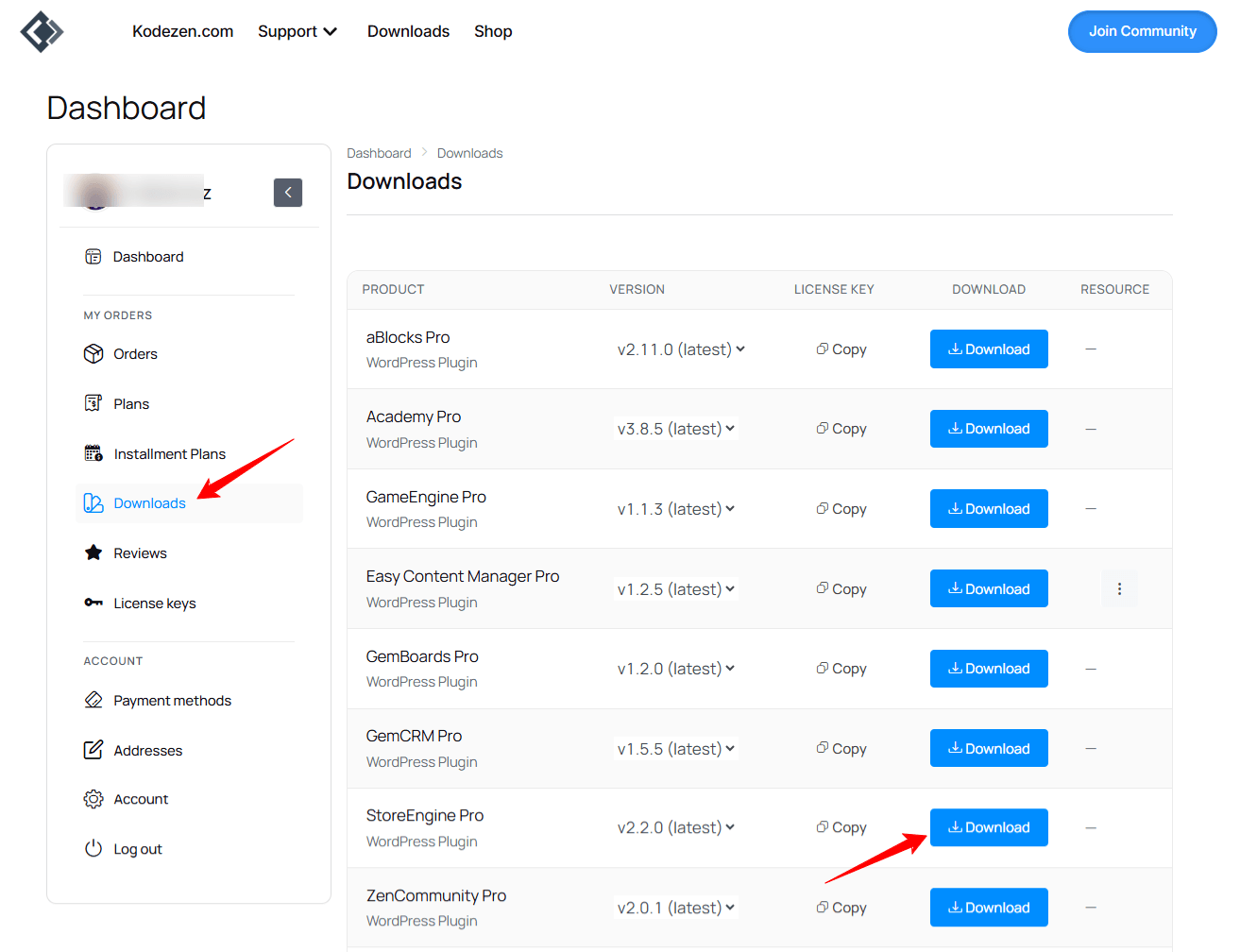Copy license key for StoreEngine Pro
Screen dimensions: 1240x952
point(841,827)
